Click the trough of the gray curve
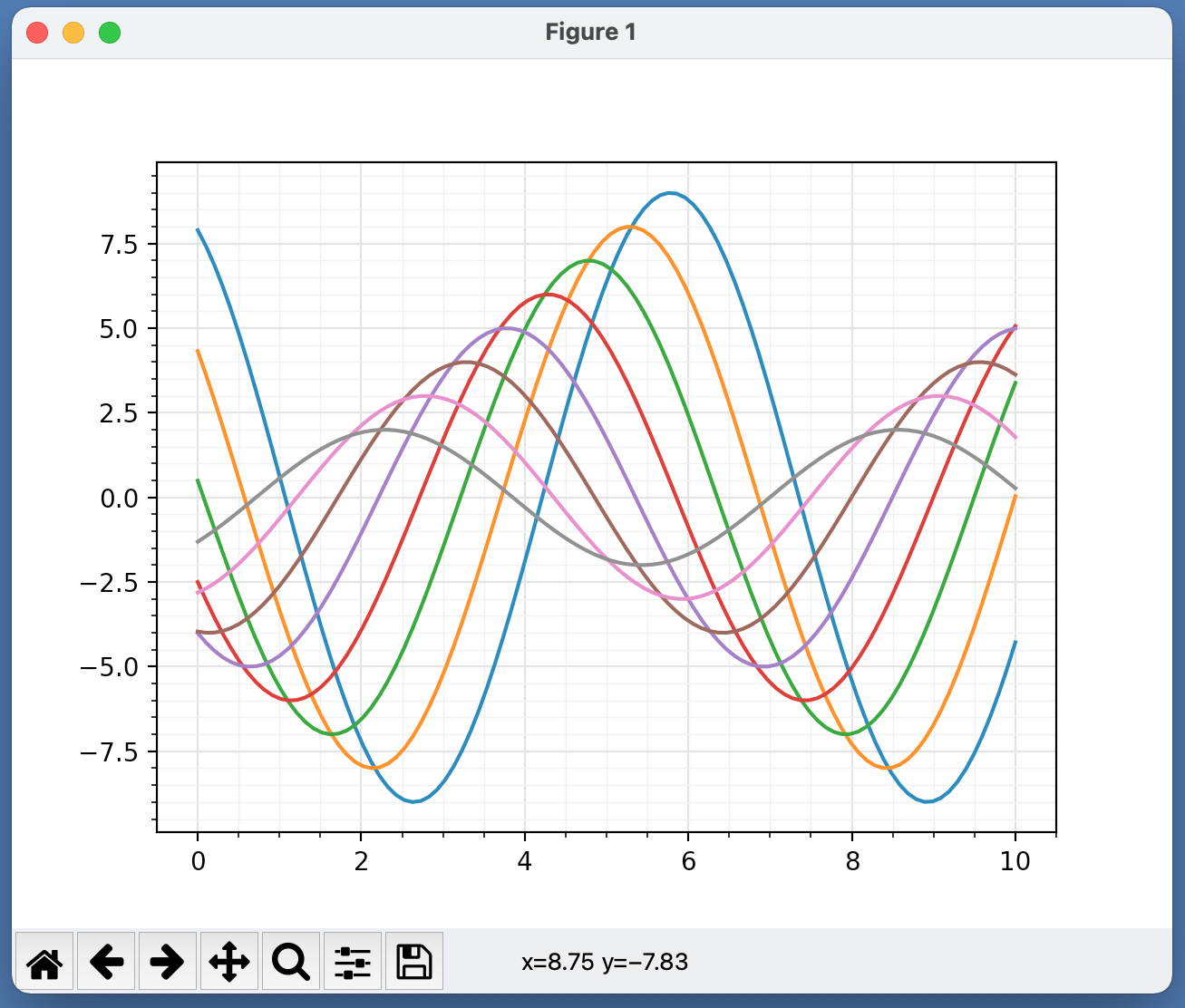Image resolution: width=1185 pixels, height=1008 pixels. [x=642, y=565]
